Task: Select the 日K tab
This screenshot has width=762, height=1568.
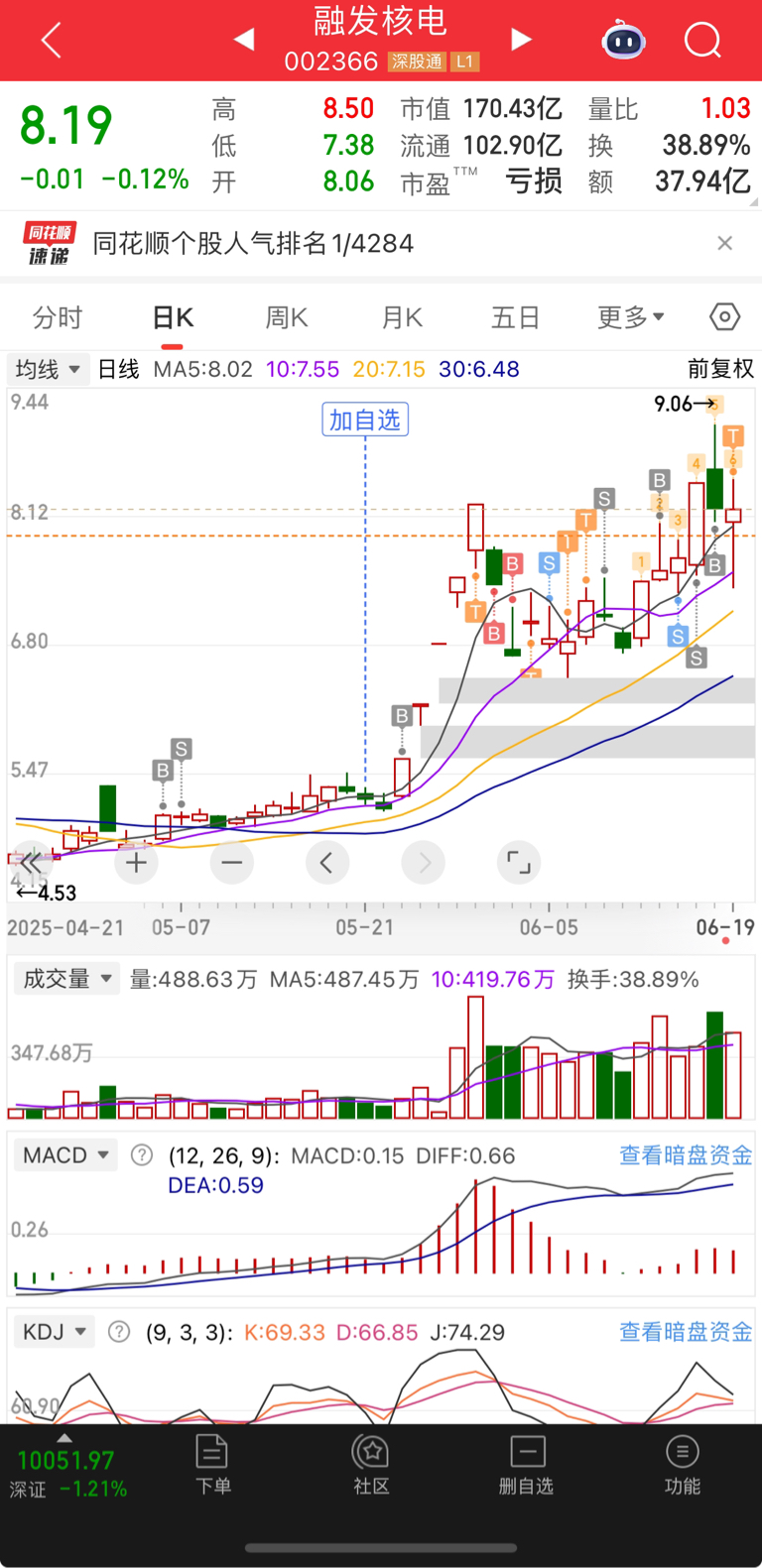Action: tap(173, 317)
